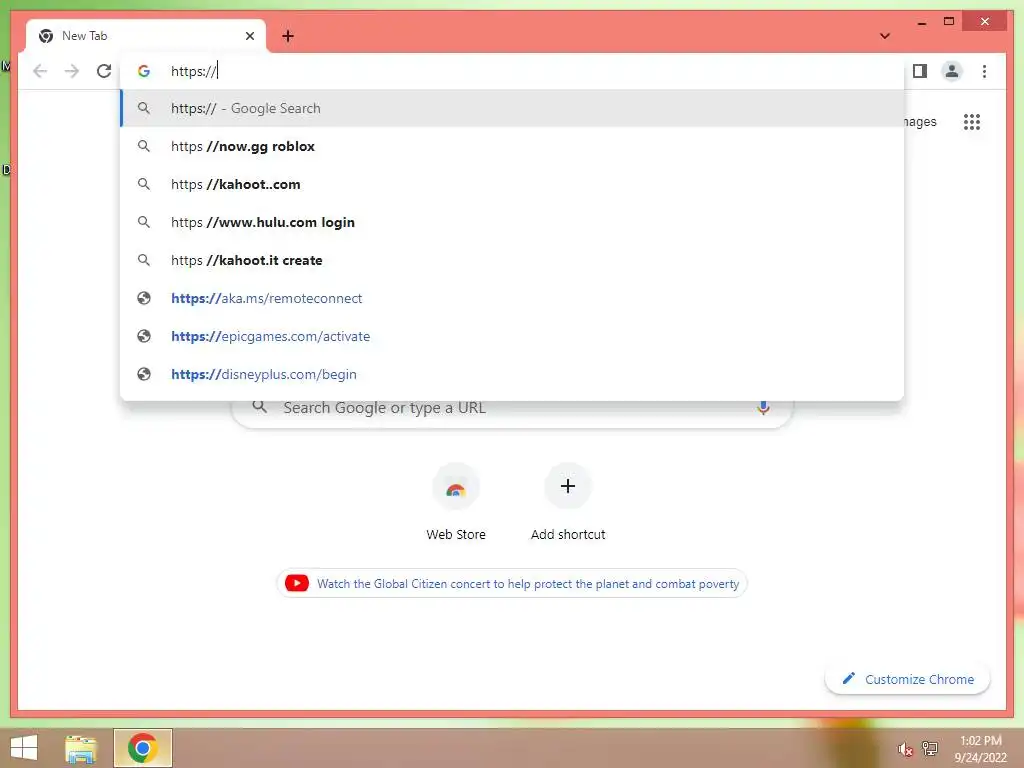The image size is (1024, 768).
Task: Select the 'https:// - Google Search' suggestion
Action: (512, 108)
